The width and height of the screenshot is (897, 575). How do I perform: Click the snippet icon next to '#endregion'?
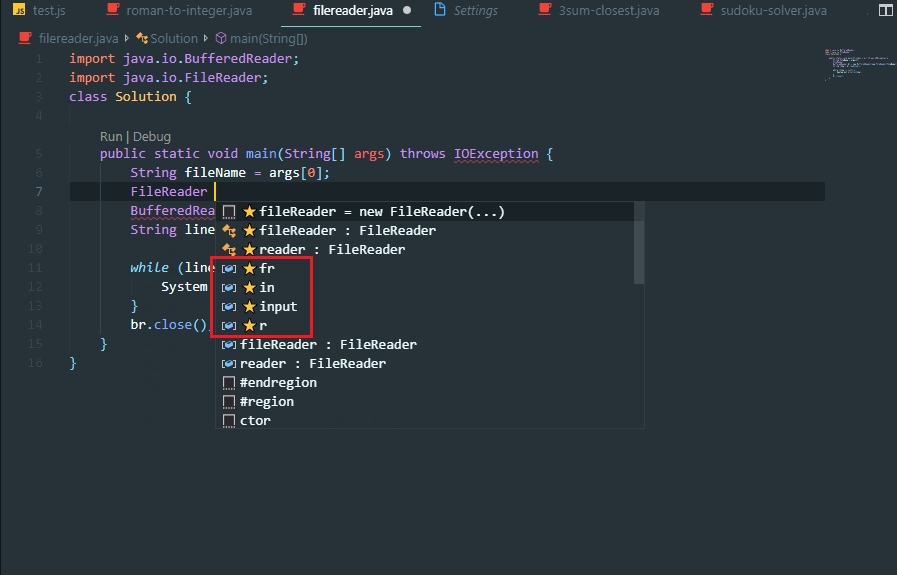tap(229, 383)
